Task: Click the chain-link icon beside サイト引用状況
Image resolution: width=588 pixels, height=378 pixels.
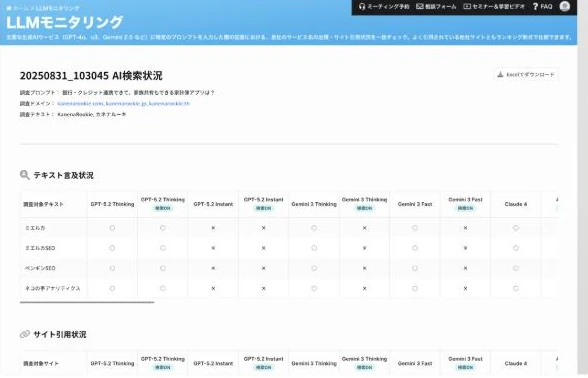Action: [x=25, y=334]
